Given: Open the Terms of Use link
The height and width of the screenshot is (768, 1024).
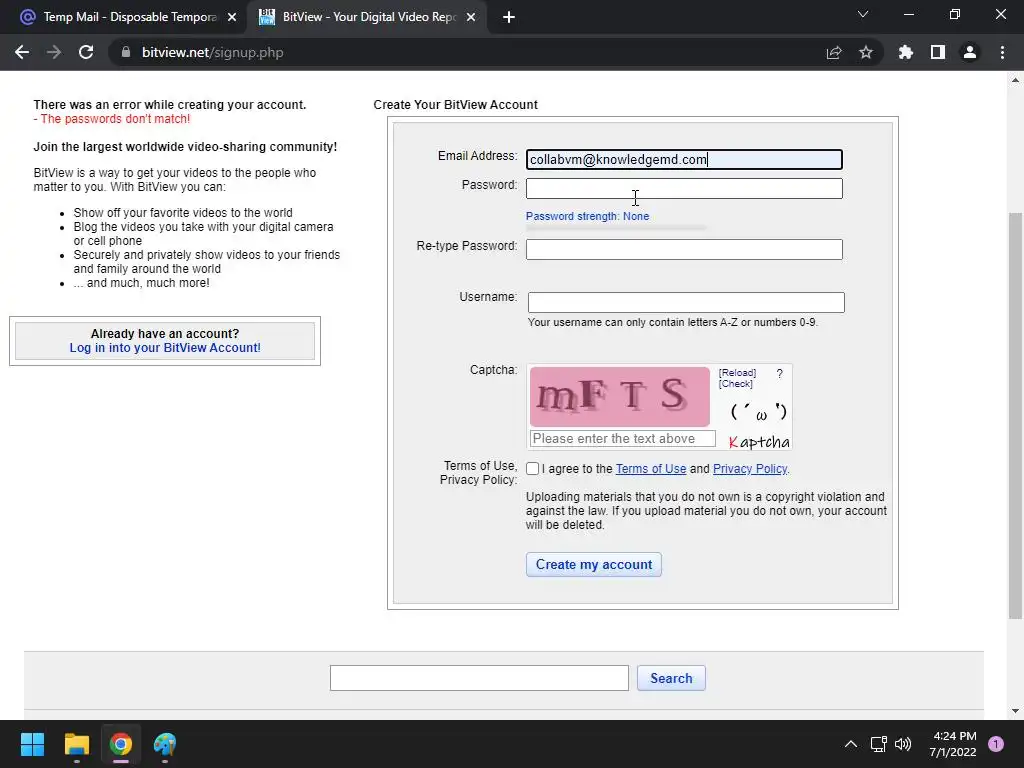Looking at the screenshot, I should point(651,469).
